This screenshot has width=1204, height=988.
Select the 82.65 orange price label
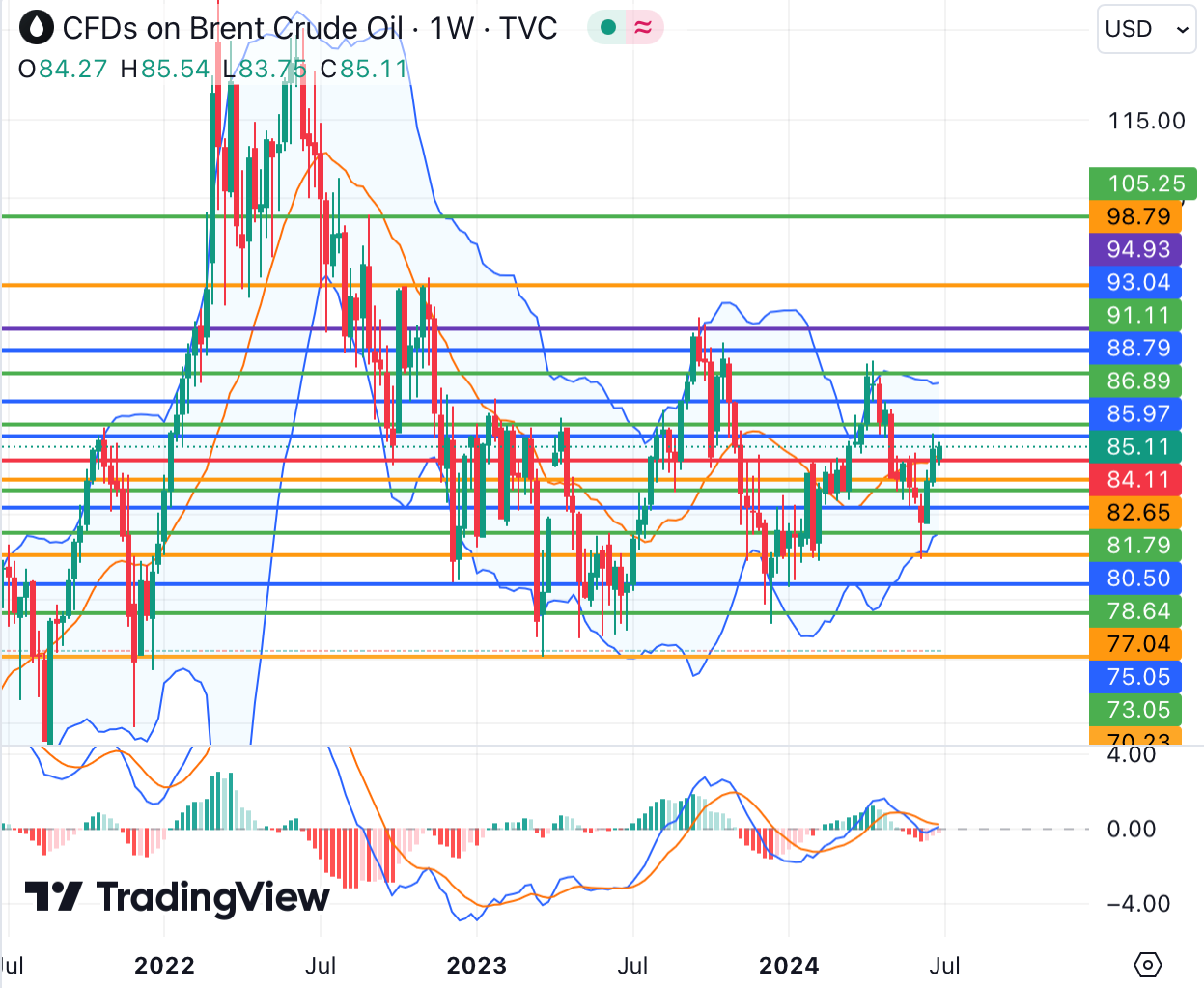[x=1135, y=512]
